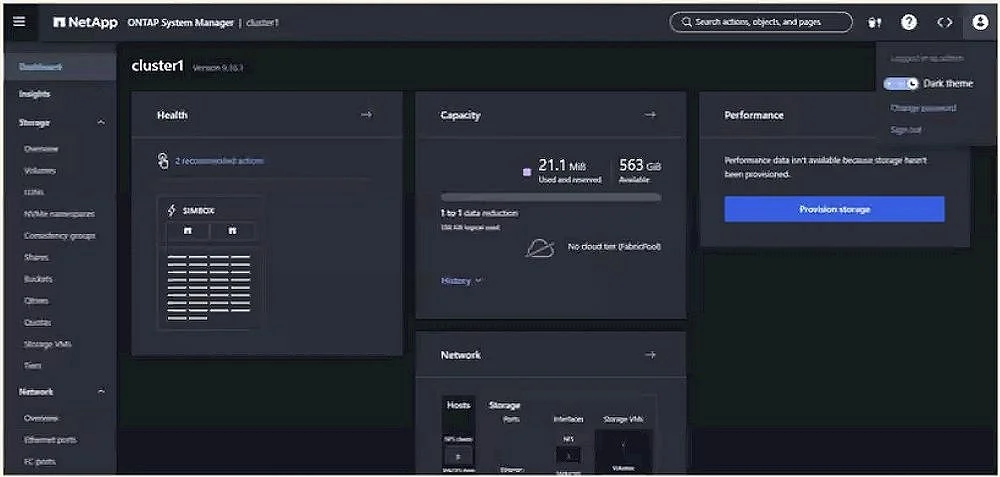Open FC ports in the sidebar
The width and height of the screenshot is (1000, 477).
(x=40, y=462)
